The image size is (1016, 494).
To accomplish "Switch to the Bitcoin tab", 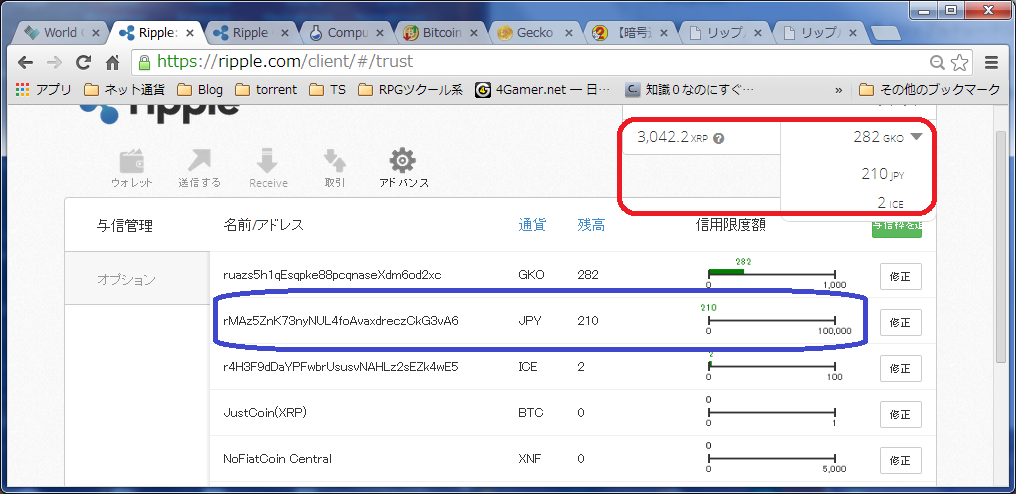I will point(441,33).
